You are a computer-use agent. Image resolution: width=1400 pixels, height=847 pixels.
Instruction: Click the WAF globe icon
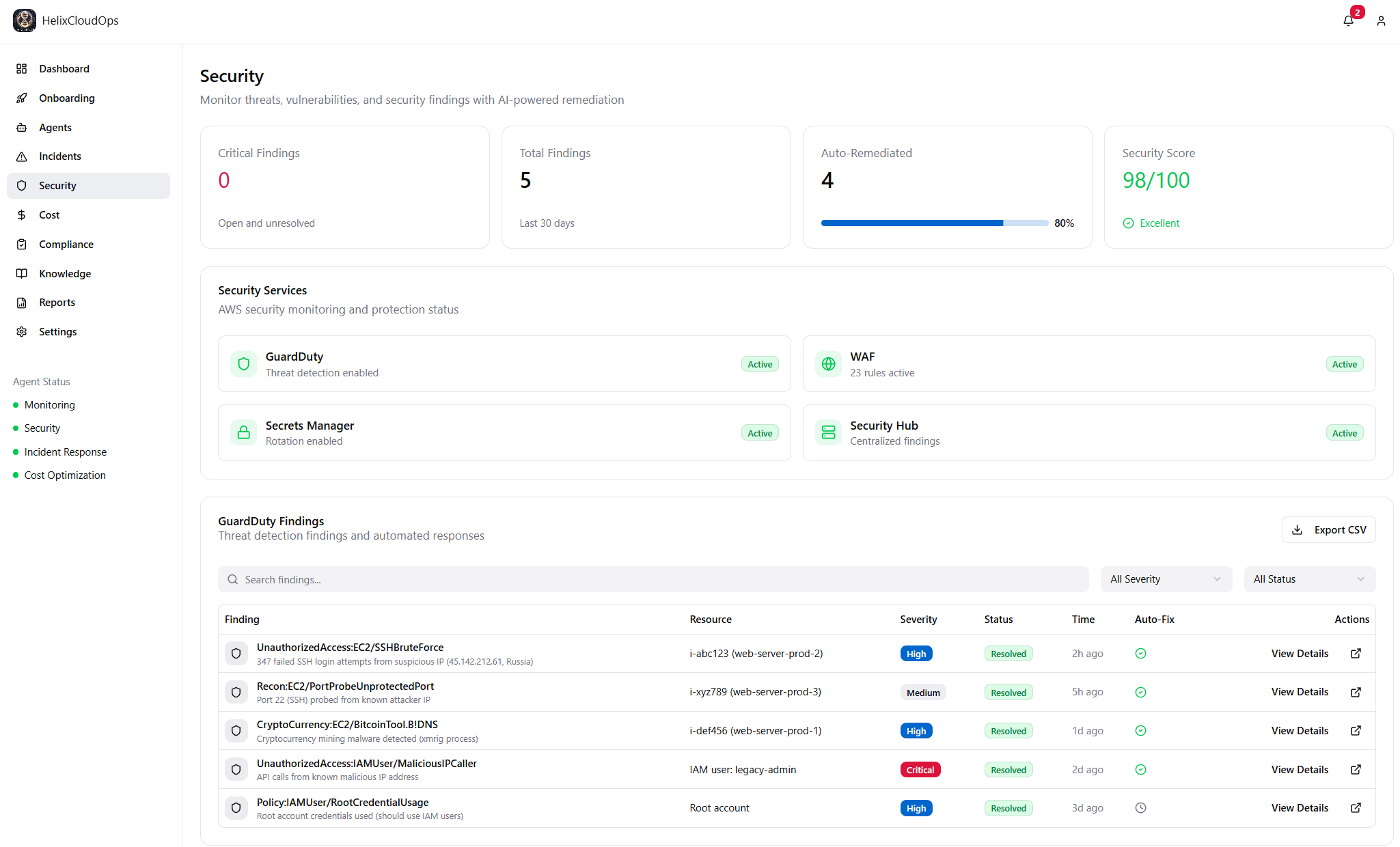tap(828, 364)
